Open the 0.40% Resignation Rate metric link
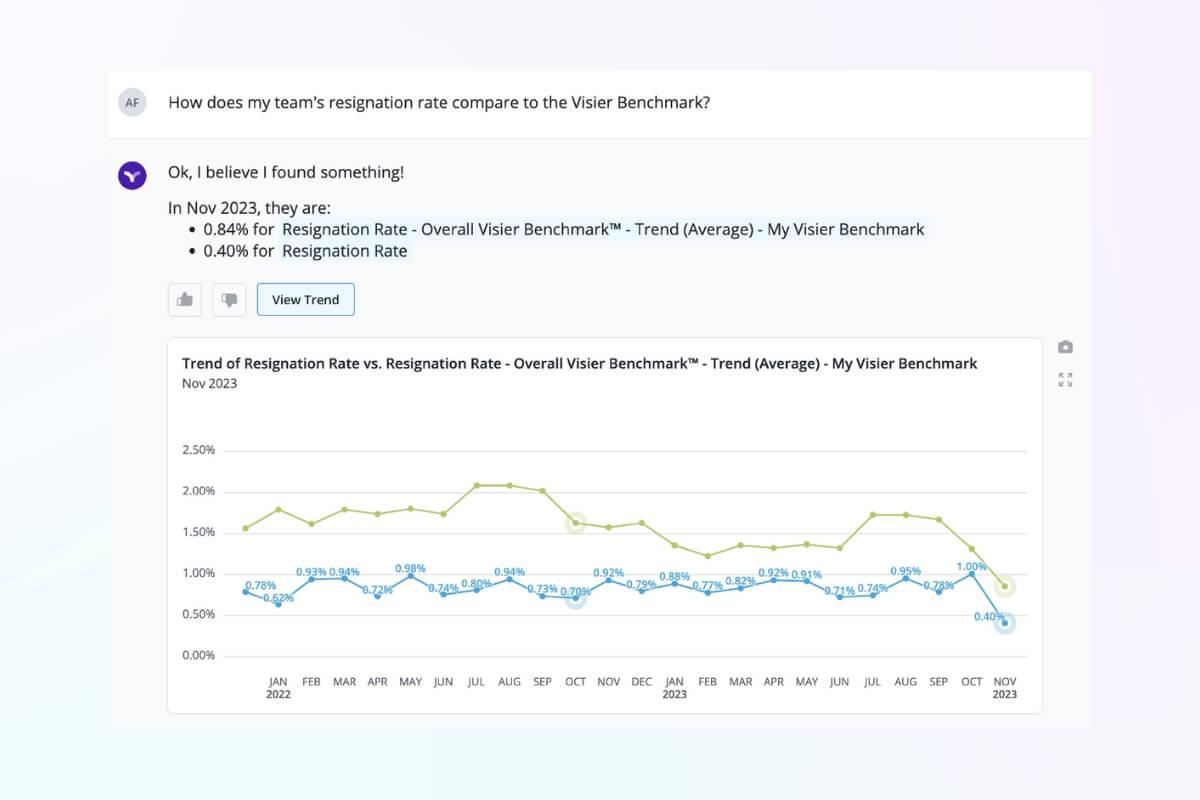The height and width of the screenshot is (800, 1200). (x=345, y=251)
